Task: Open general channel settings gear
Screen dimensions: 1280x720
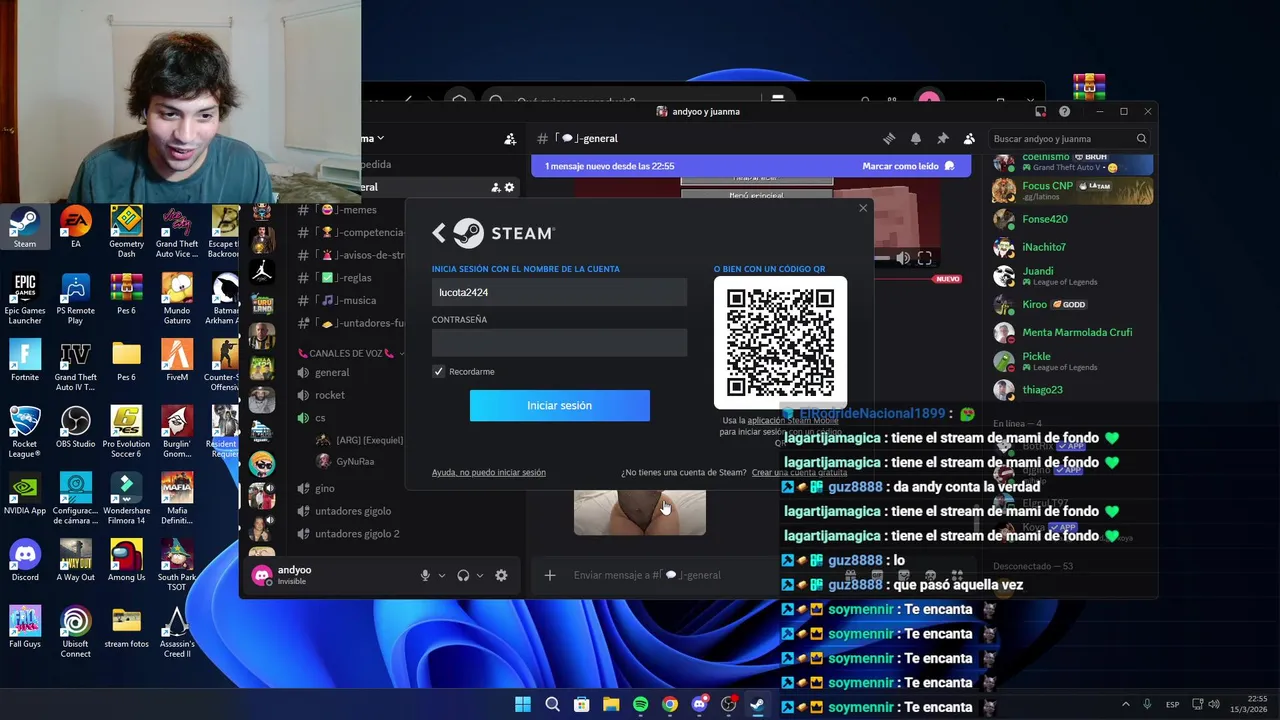Action: pos(509,187)
